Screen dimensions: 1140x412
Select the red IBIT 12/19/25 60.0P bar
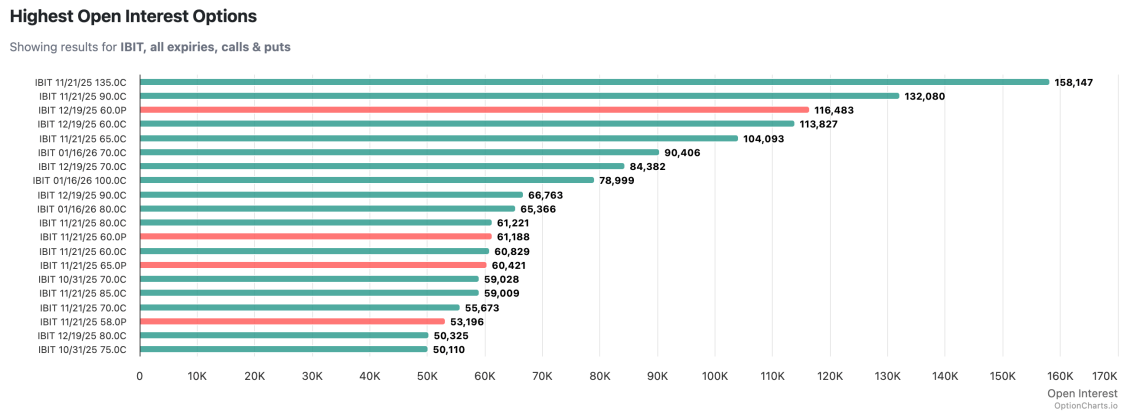tap(474, 110)
